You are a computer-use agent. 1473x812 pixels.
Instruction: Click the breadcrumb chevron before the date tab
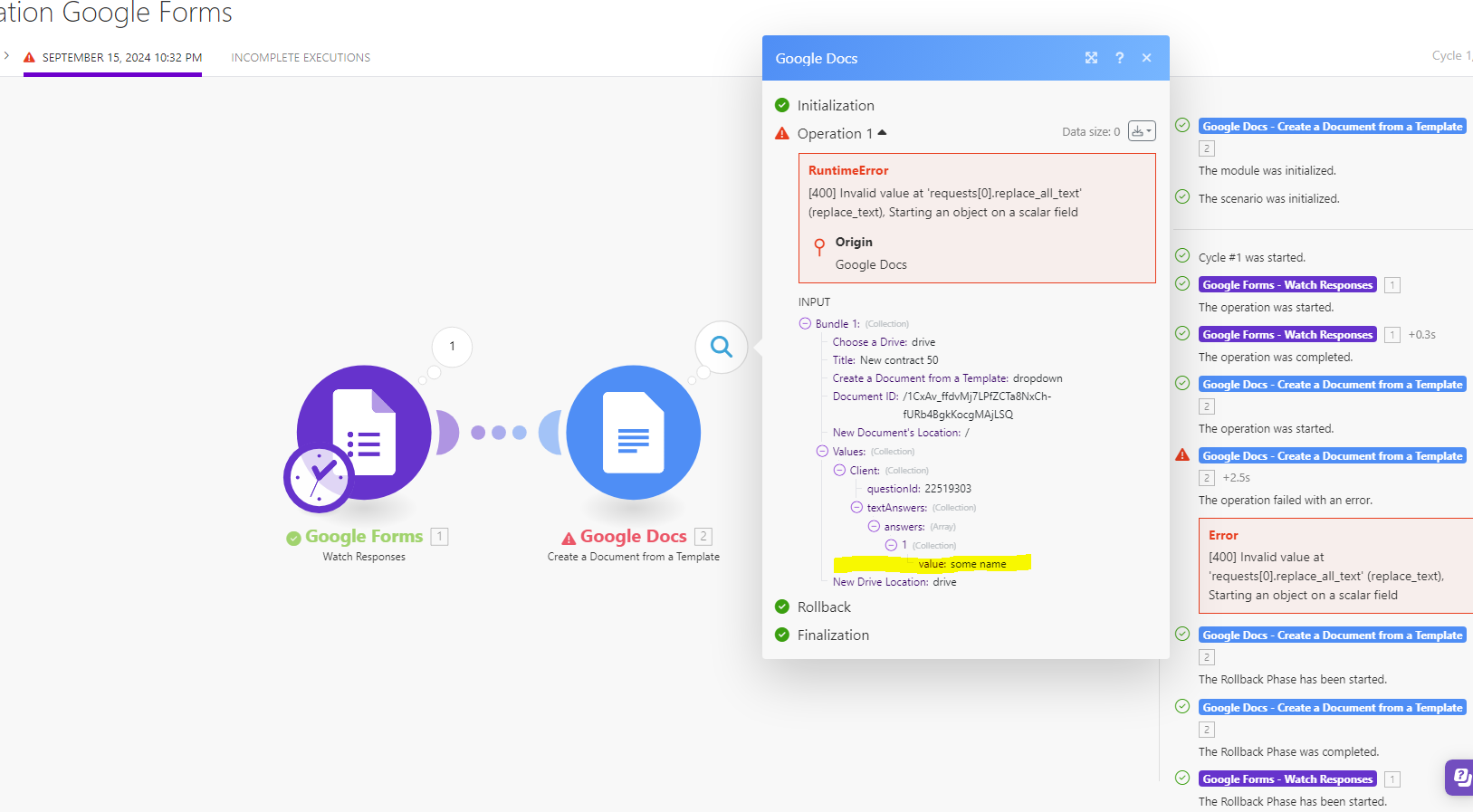(x=6, y=56)
